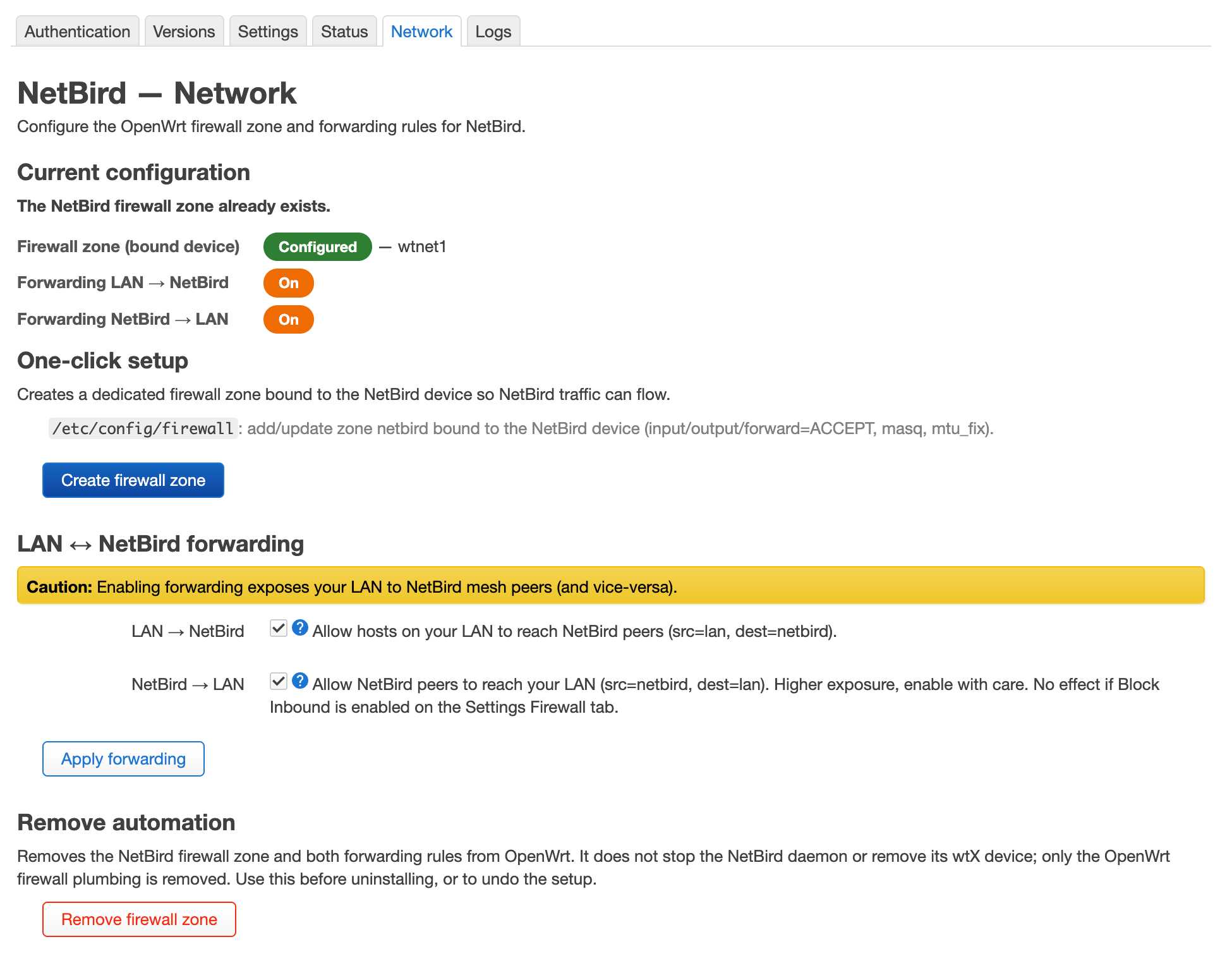This screenshot has width=1232, height=968.
Task: View the Logs tab
Action: tap(493, 32)
